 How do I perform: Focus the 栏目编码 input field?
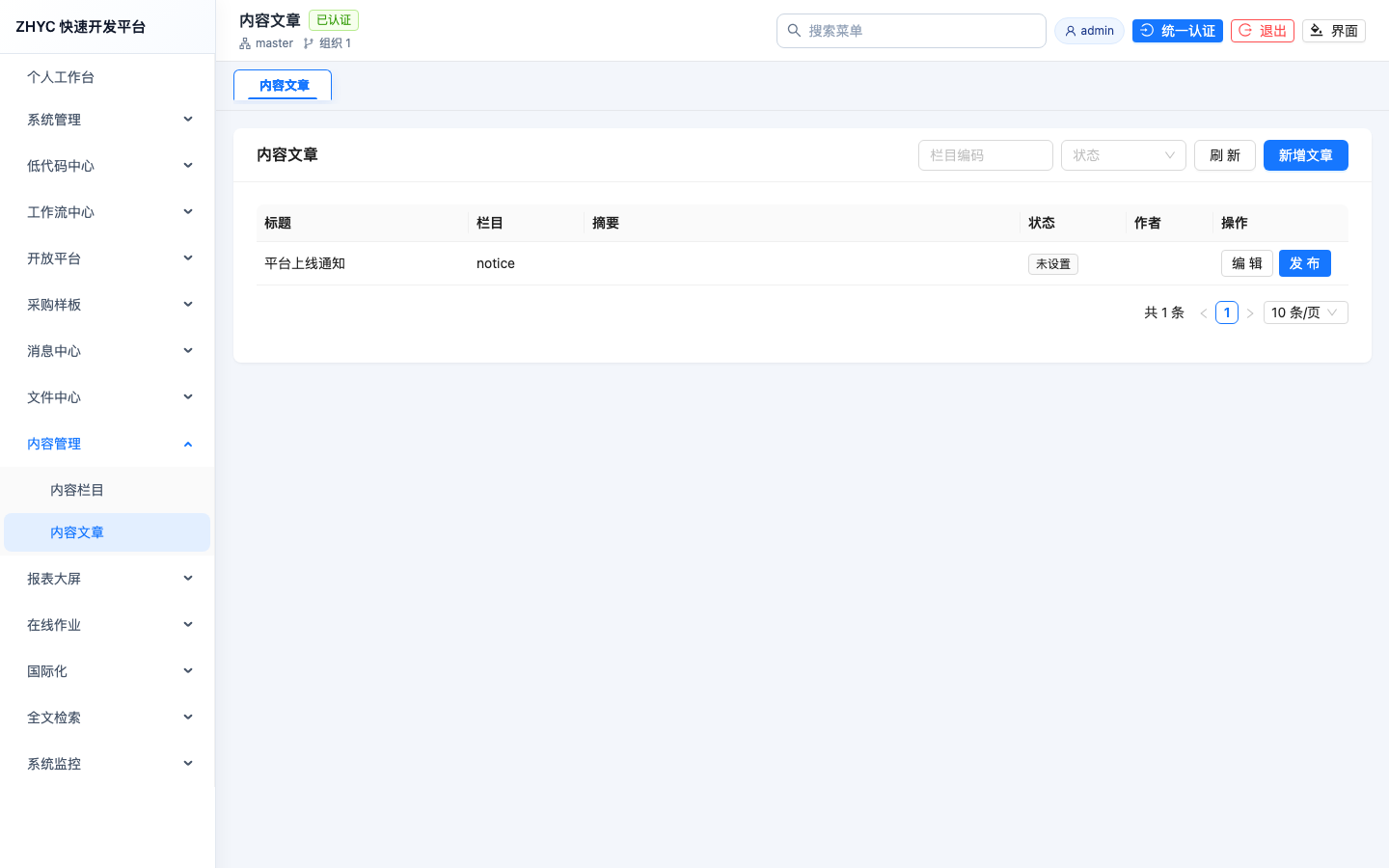[x=986, y=155]
